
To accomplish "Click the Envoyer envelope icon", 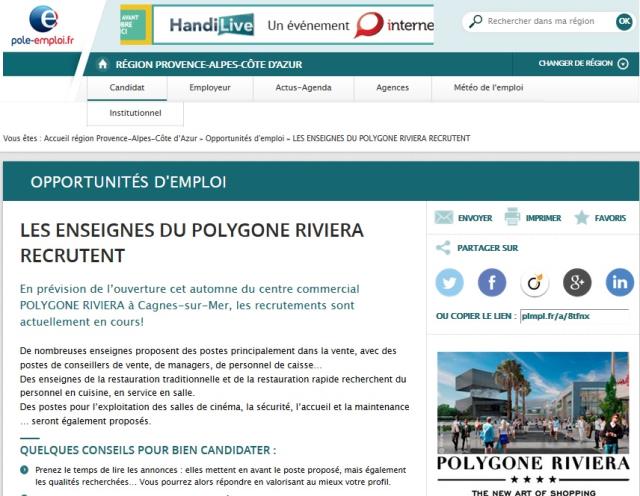I will [444, 217].
